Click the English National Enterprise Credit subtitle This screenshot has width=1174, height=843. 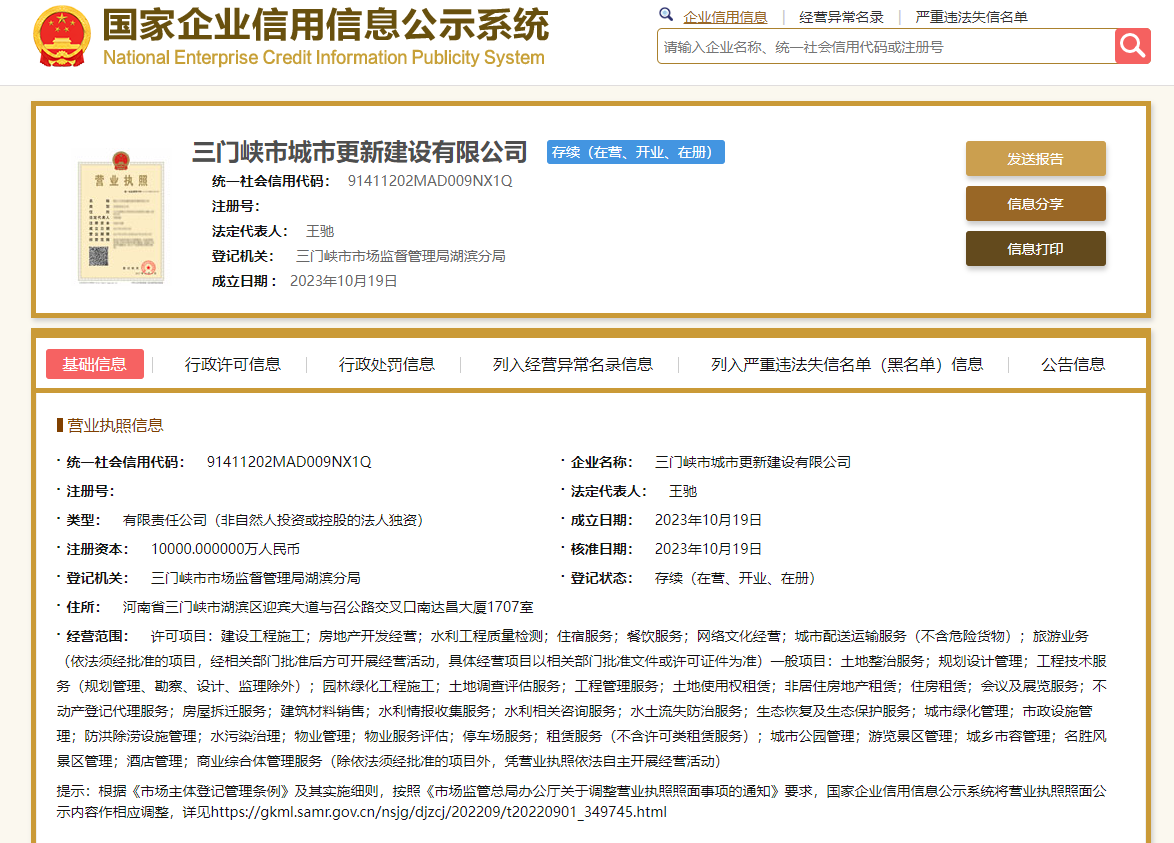coord(323,58)
